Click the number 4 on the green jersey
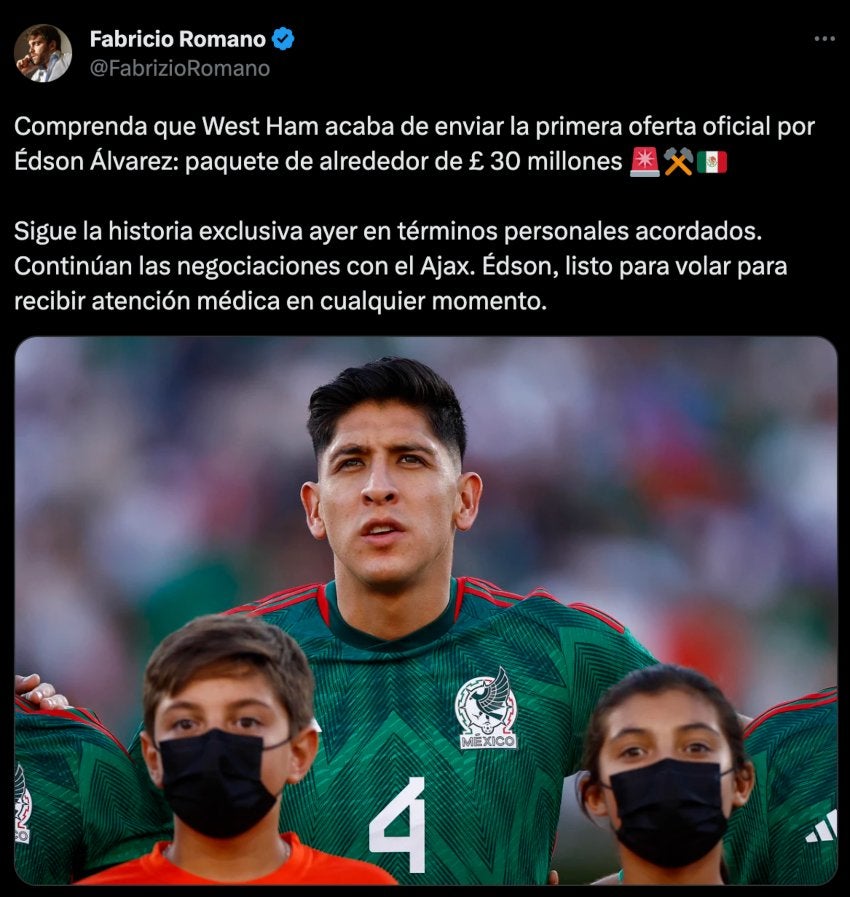The height and width of the screenshot is (897, 850). (x=398, y=824)
